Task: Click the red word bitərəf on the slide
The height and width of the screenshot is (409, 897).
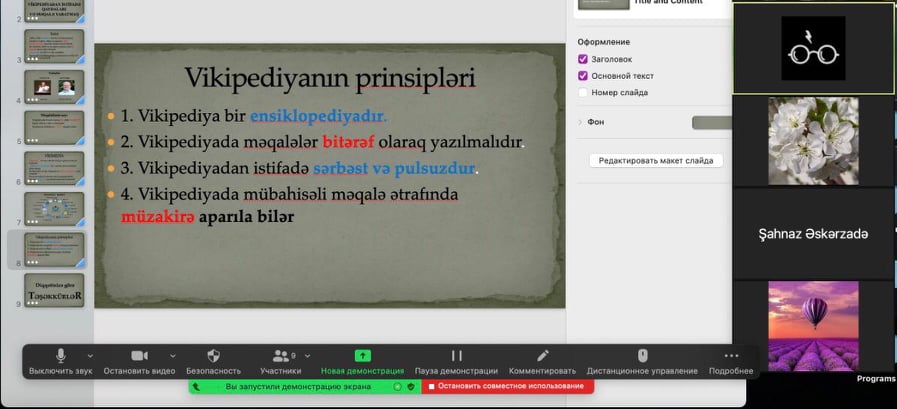Action: click(348, 142)
